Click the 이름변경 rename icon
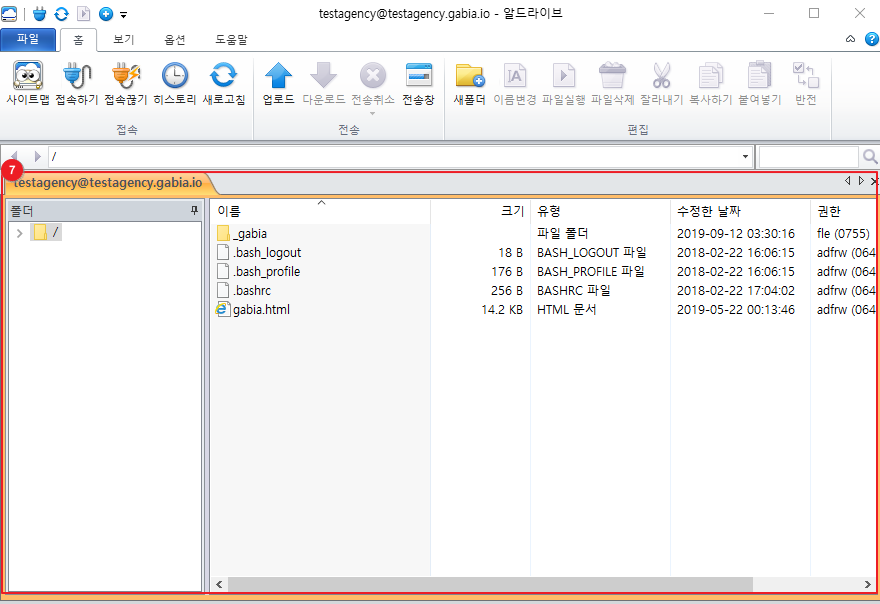 (x=515, y=83)
